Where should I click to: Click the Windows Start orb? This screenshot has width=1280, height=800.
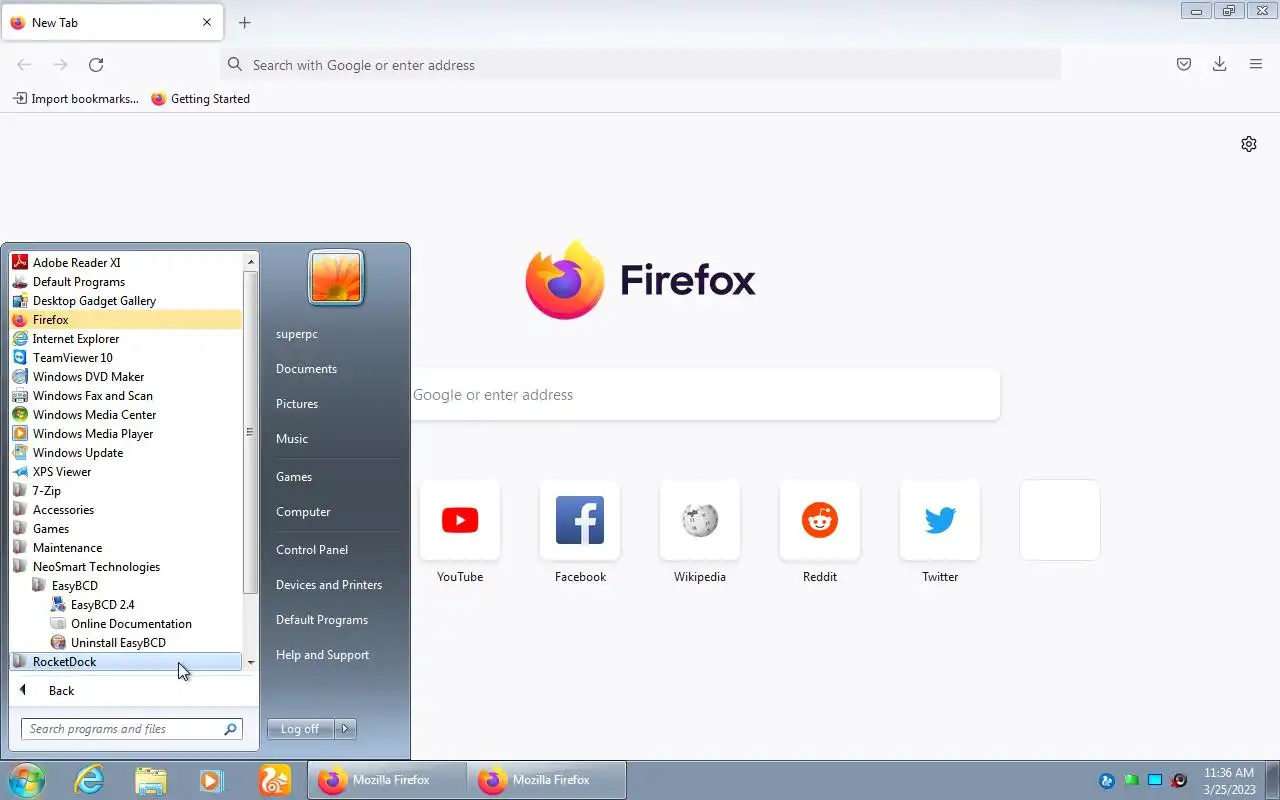pos(26,780)
